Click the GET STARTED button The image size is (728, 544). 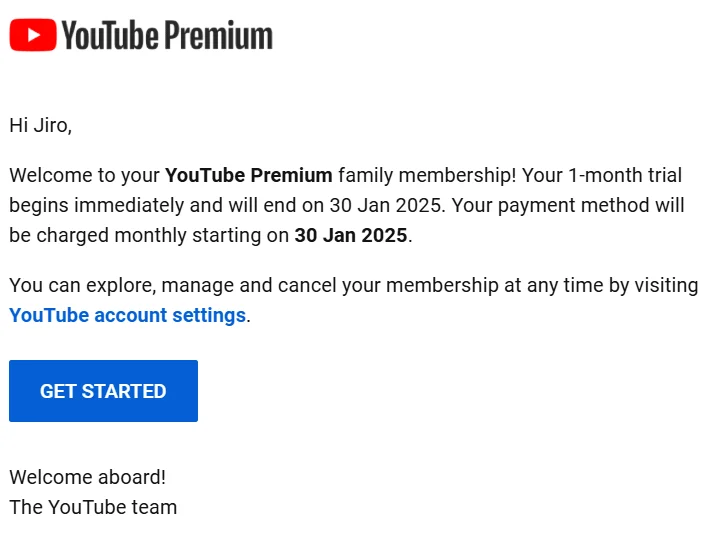pos(104,391)
